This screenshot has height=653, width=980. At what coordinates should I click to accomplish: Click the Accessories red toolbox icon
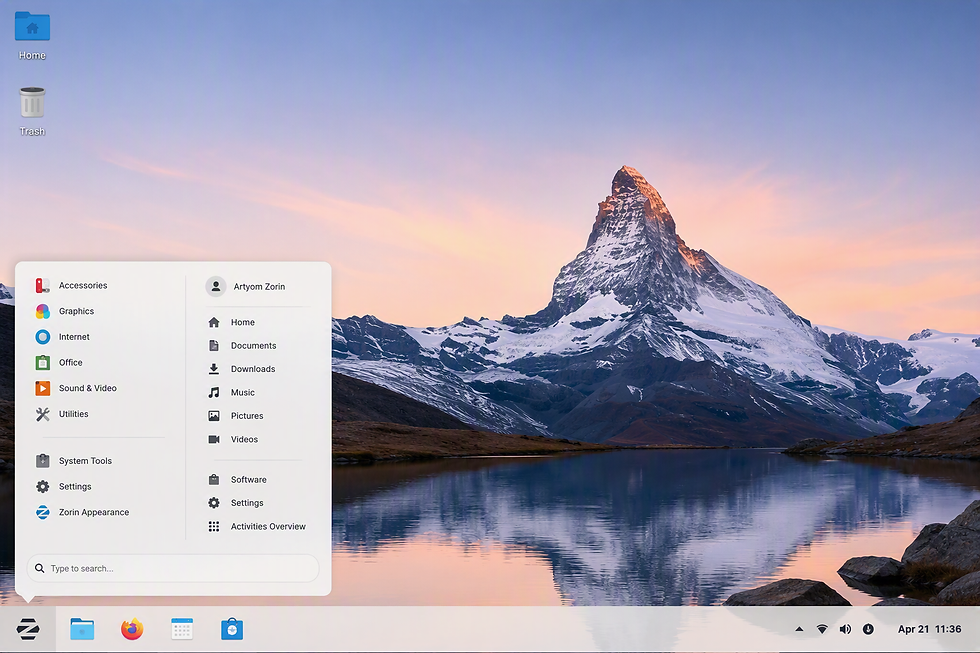click(x=42, y=286)
